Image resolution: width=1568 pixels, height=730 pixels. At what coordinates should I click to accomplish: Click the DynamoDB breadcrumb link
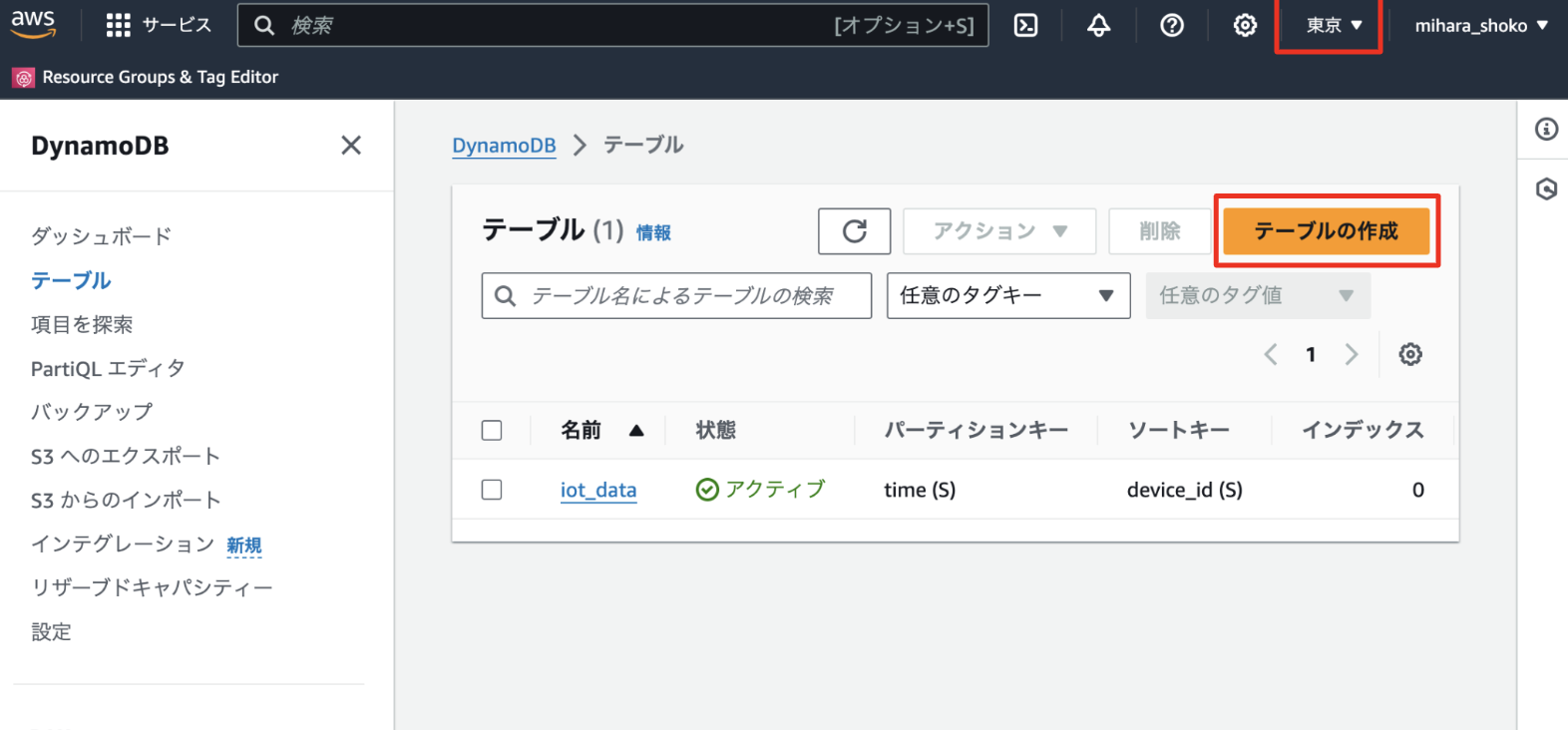(x=504, y=146)
